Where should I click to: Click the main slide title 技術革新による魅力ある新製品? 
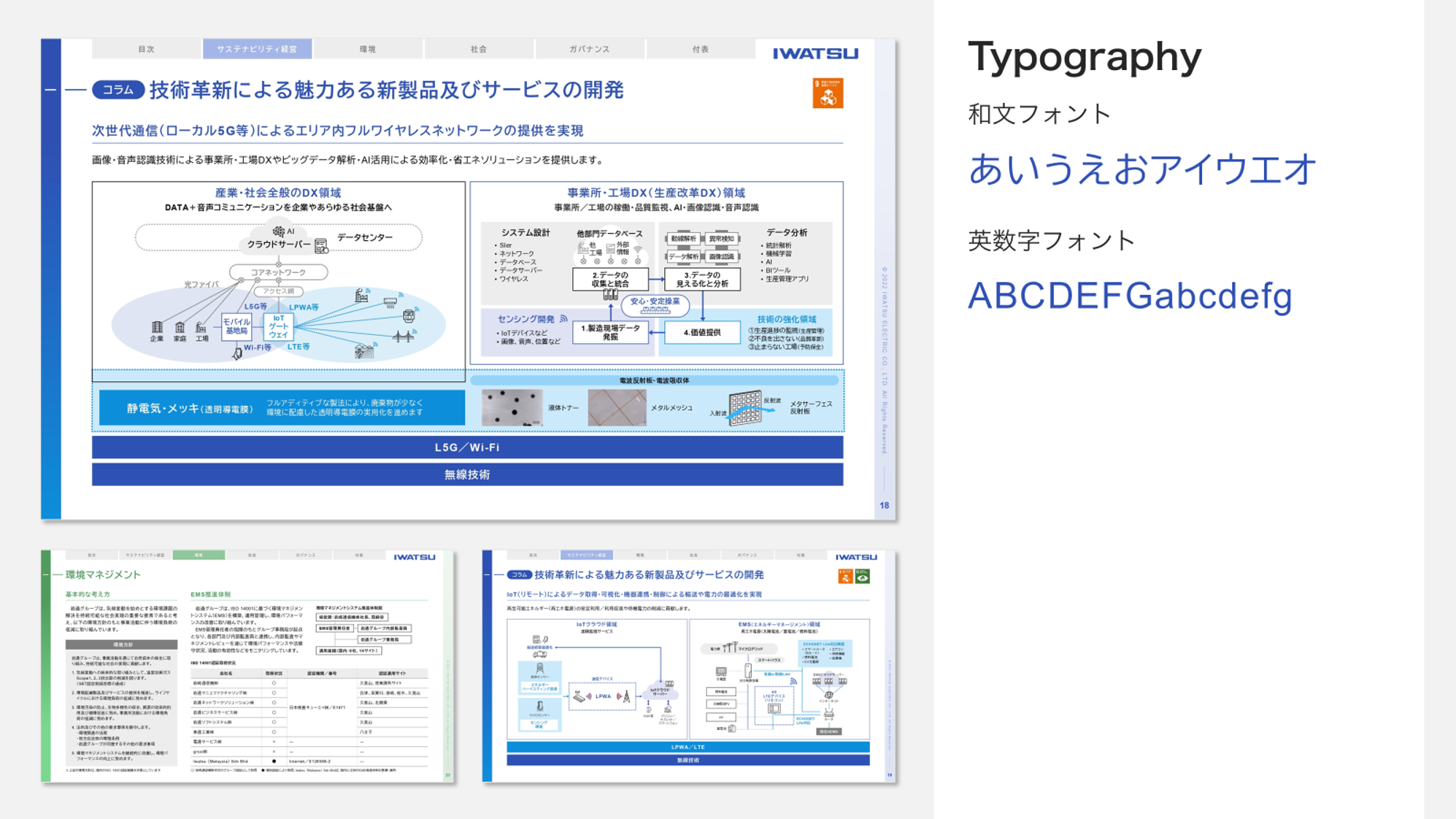[x=387, y=90]
